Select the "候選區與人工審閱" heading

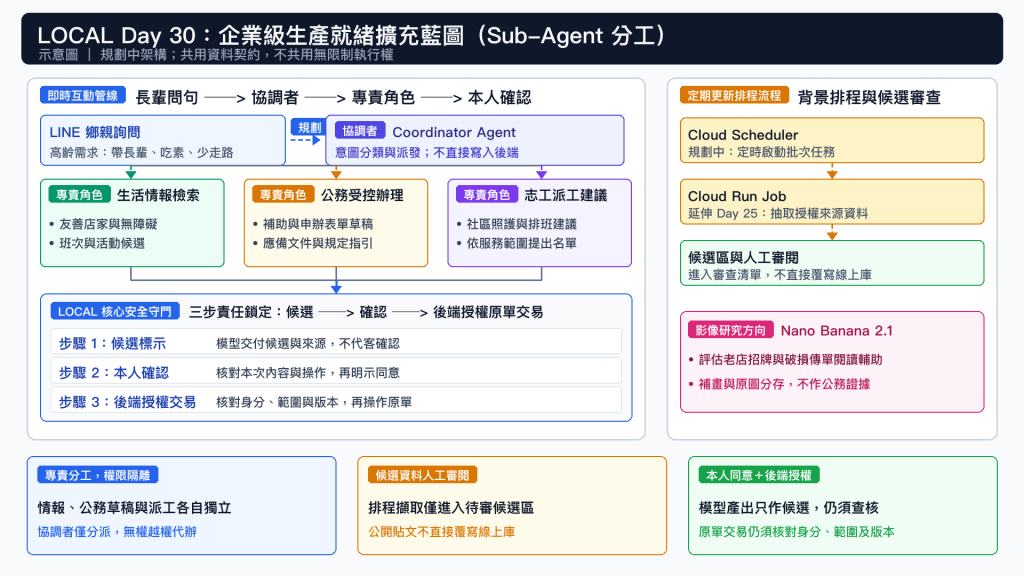coord(743,258)
